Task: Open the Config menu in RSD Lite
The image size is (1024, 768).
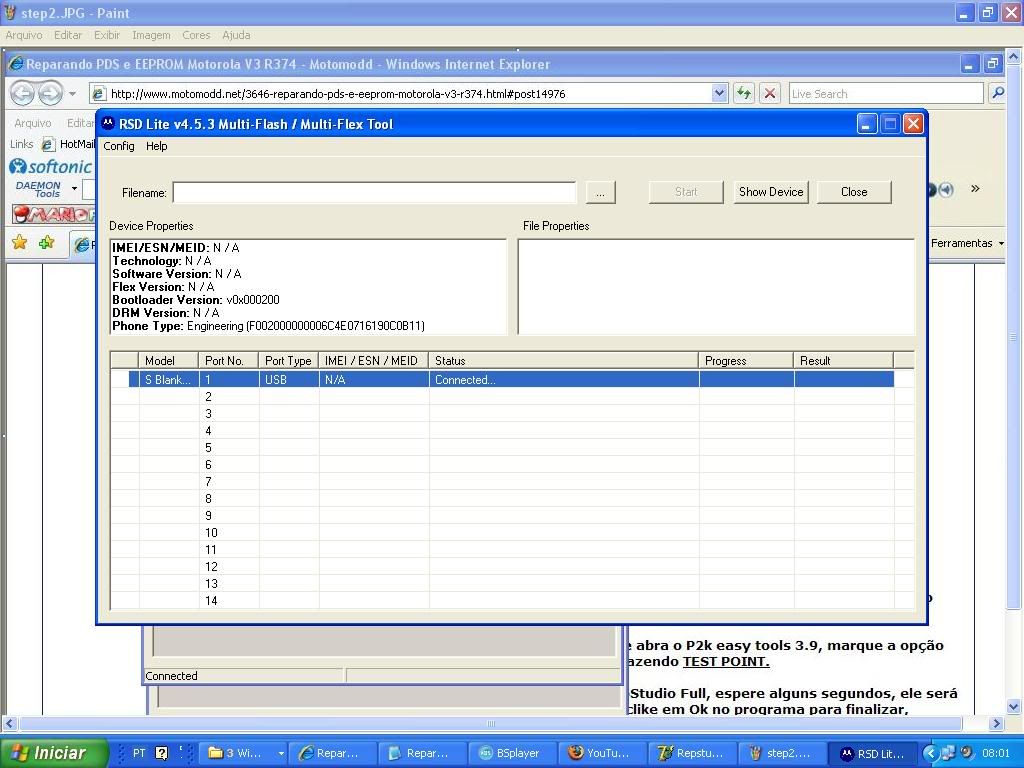Action: pyautogui.click(x=119, y=146)
